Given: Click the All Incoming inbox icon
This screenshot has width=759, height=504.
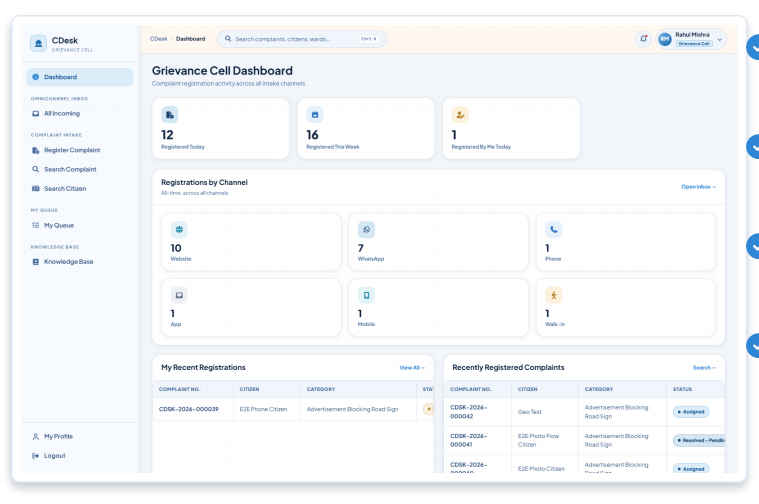Looking at the screenshot, I should click(35, 113).
